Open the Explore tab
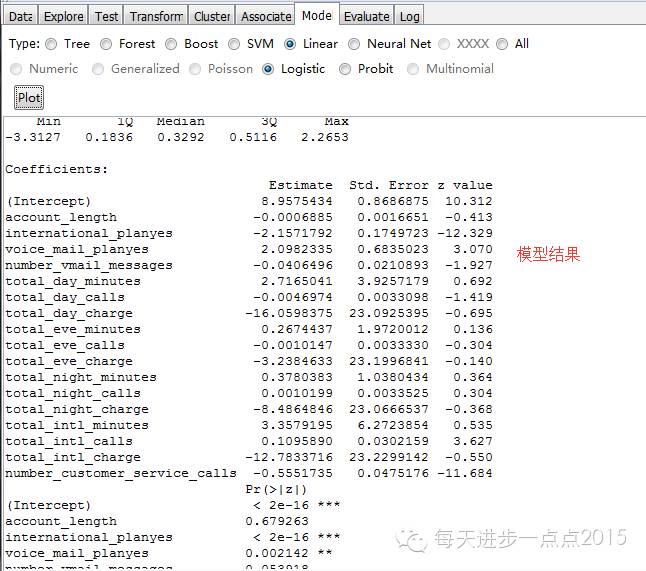This screenshot has height=571, width=646. tap(64, 16)
